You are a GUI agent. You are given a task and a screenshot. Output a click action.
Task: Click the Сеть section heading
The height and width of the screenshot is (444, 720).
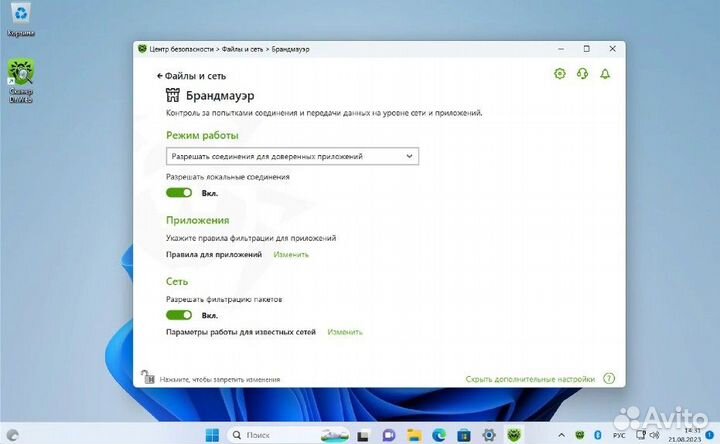177,281
